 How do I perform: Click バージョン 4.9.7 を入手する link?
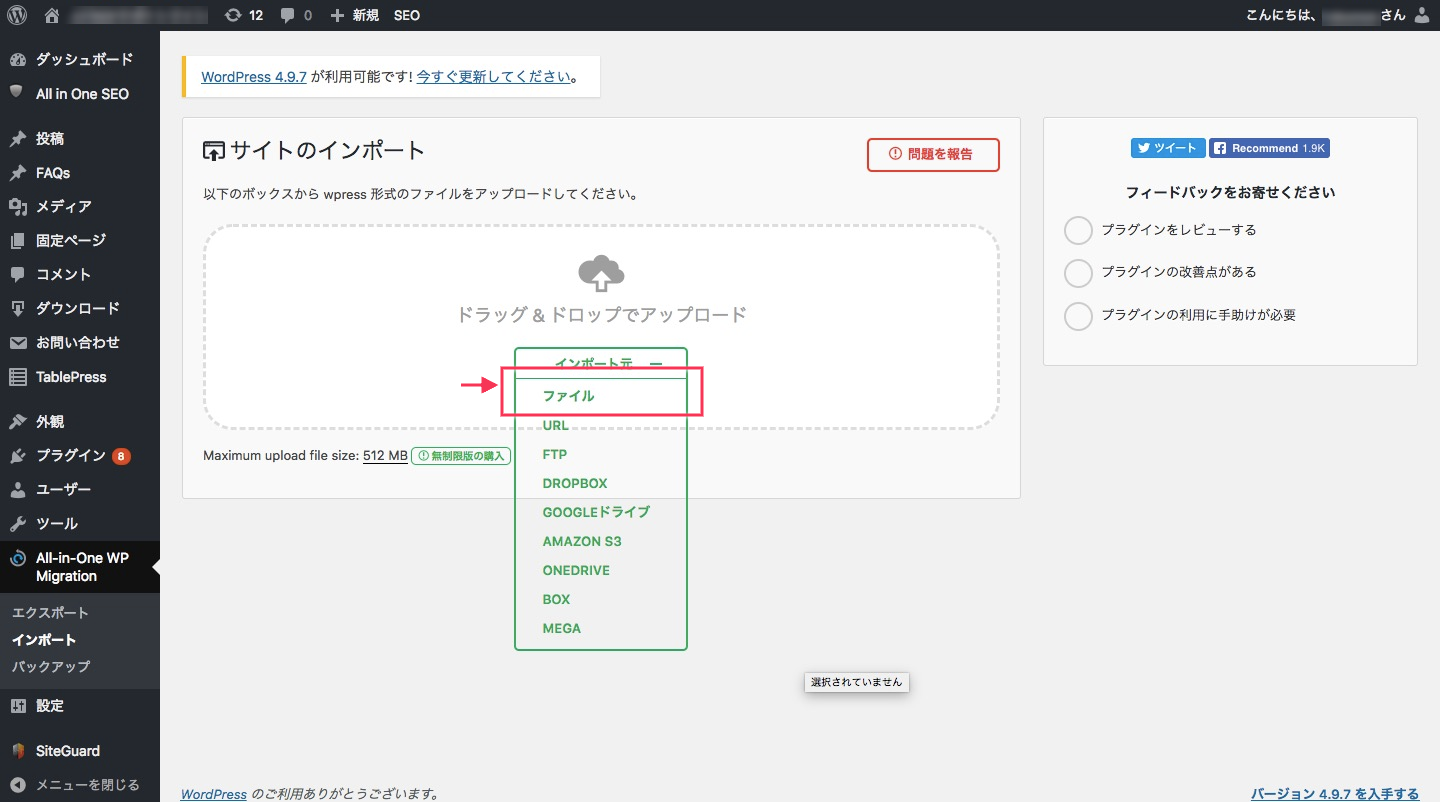pos(1335,794)
